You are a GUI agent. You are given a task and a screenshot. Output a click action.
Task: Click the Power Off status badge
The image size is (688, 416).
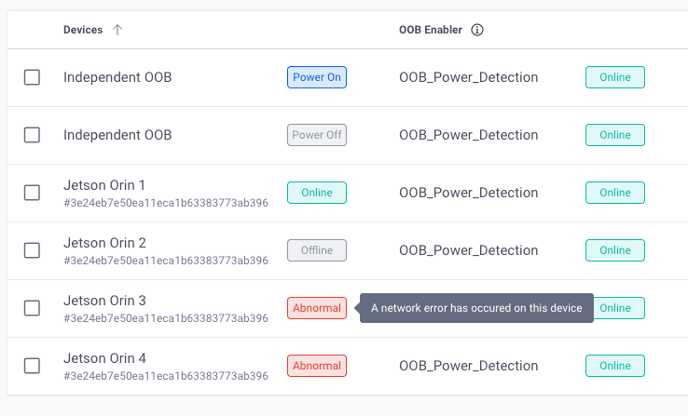click(316, 135)
